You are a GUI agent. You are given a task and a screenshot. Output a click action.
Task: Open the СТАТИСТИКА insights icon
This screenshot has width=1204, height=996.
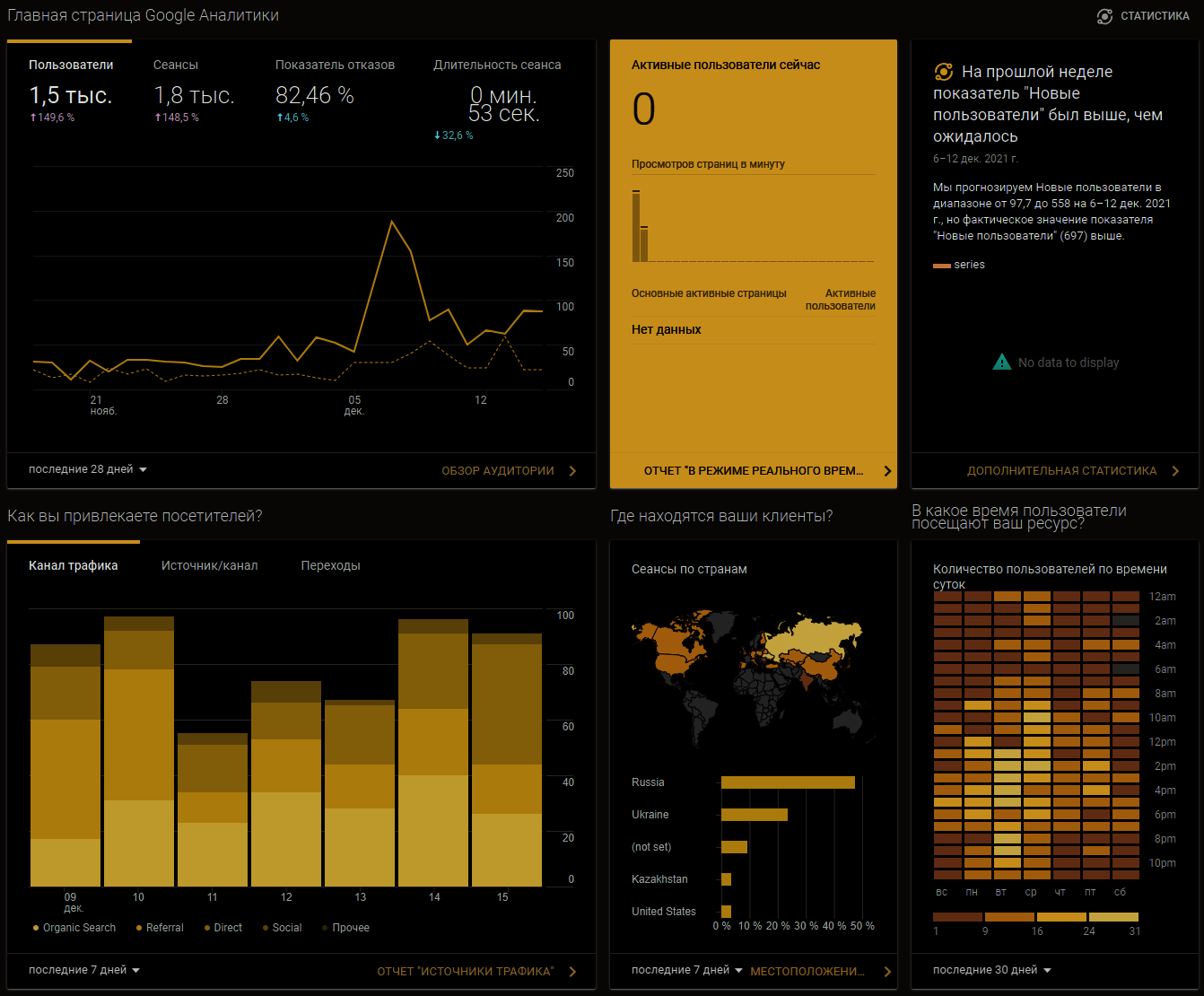coord(1104,16)
